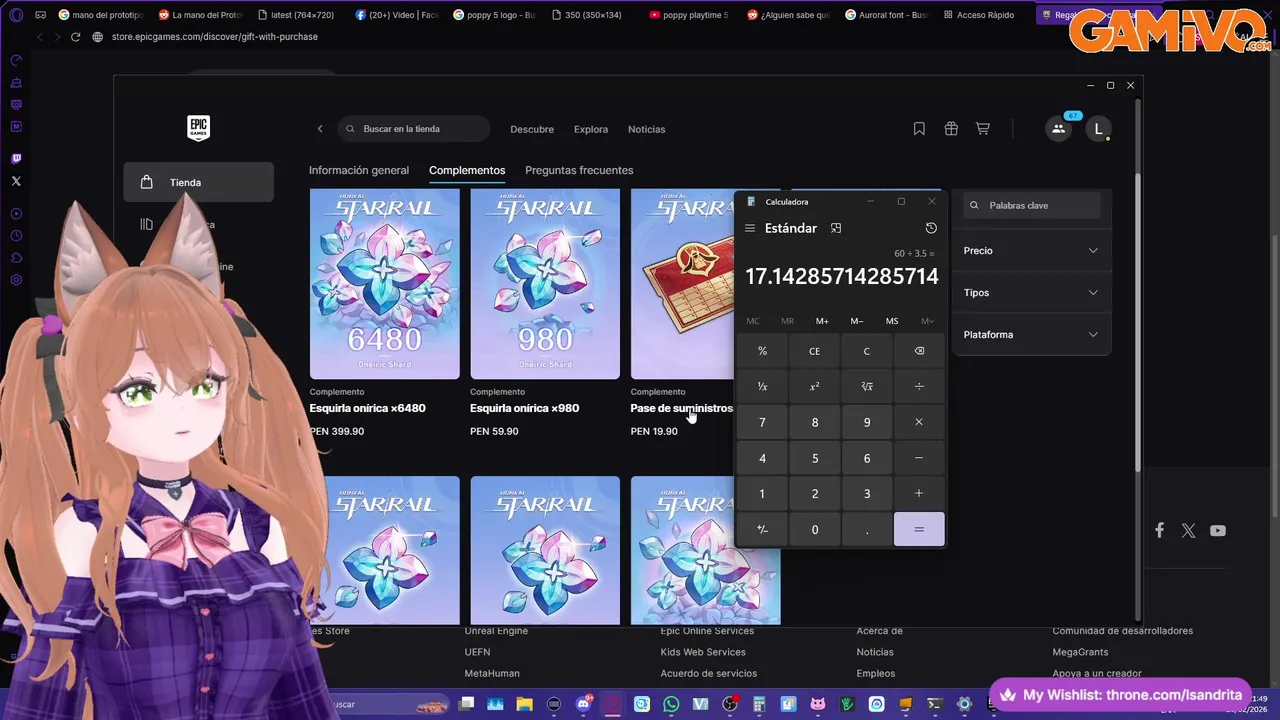Click the calculator percent key
This screenshot has width=1280, height=720.
(762, 351)
